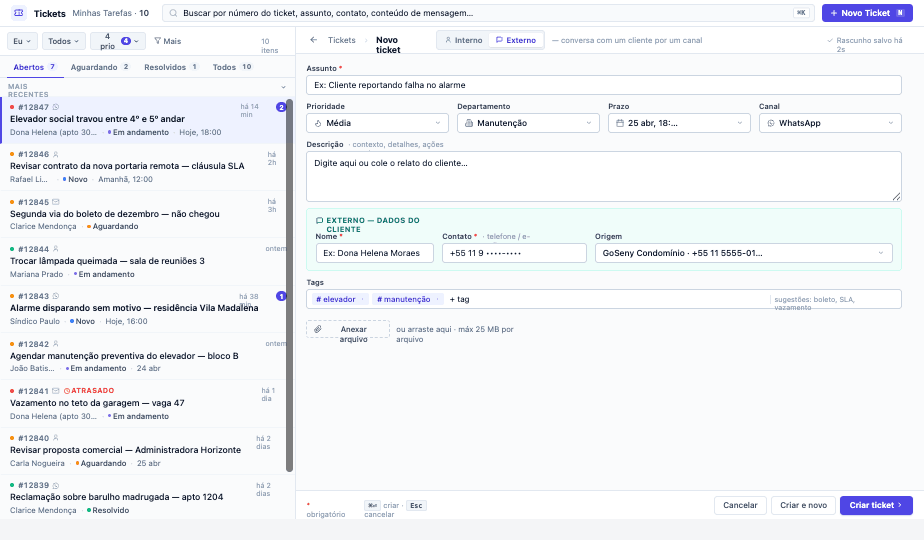Viewport: 924px width, 540px height.
Task: Open the Prazo date dropdown
Action: click(679, 123)
